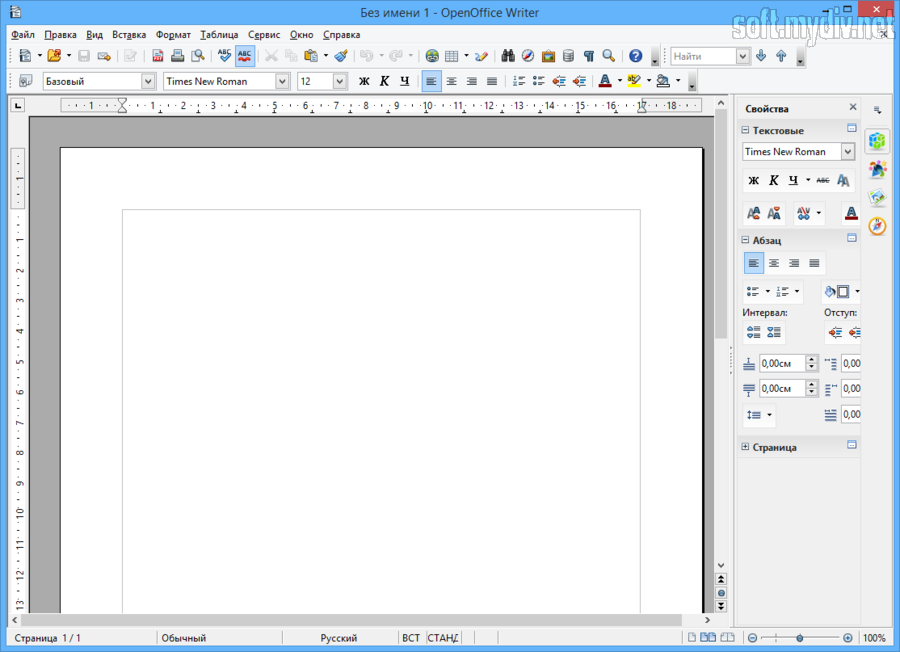Image resolution: width=900 pixels, height=652 pixels.
Task: Open the Вставка menu
Action: point(129,34)
